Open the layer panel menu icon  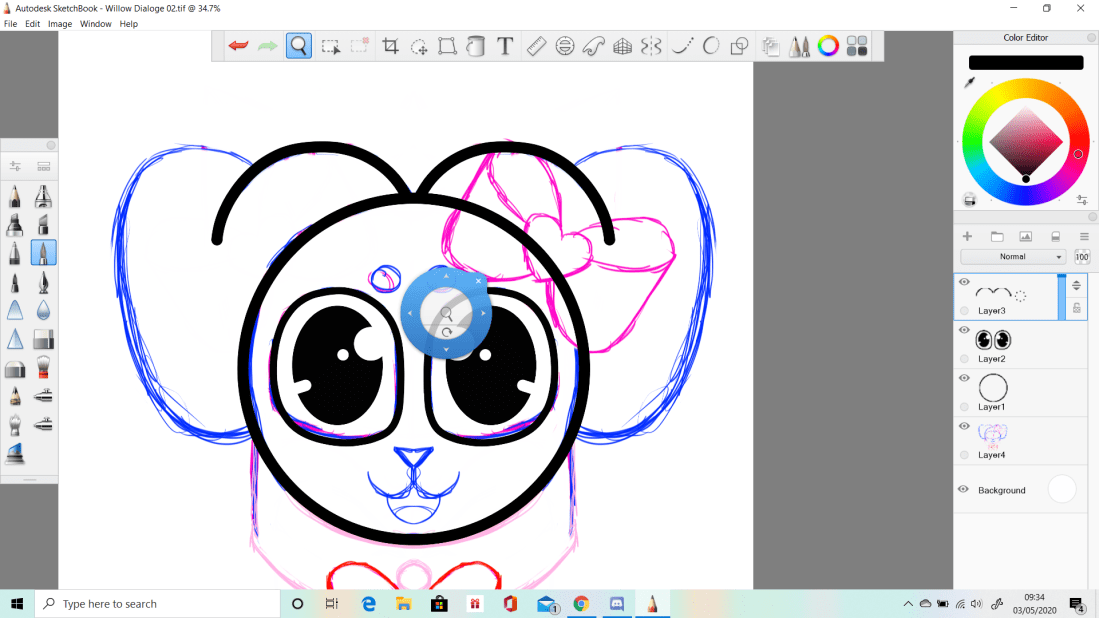(1084, 236)
